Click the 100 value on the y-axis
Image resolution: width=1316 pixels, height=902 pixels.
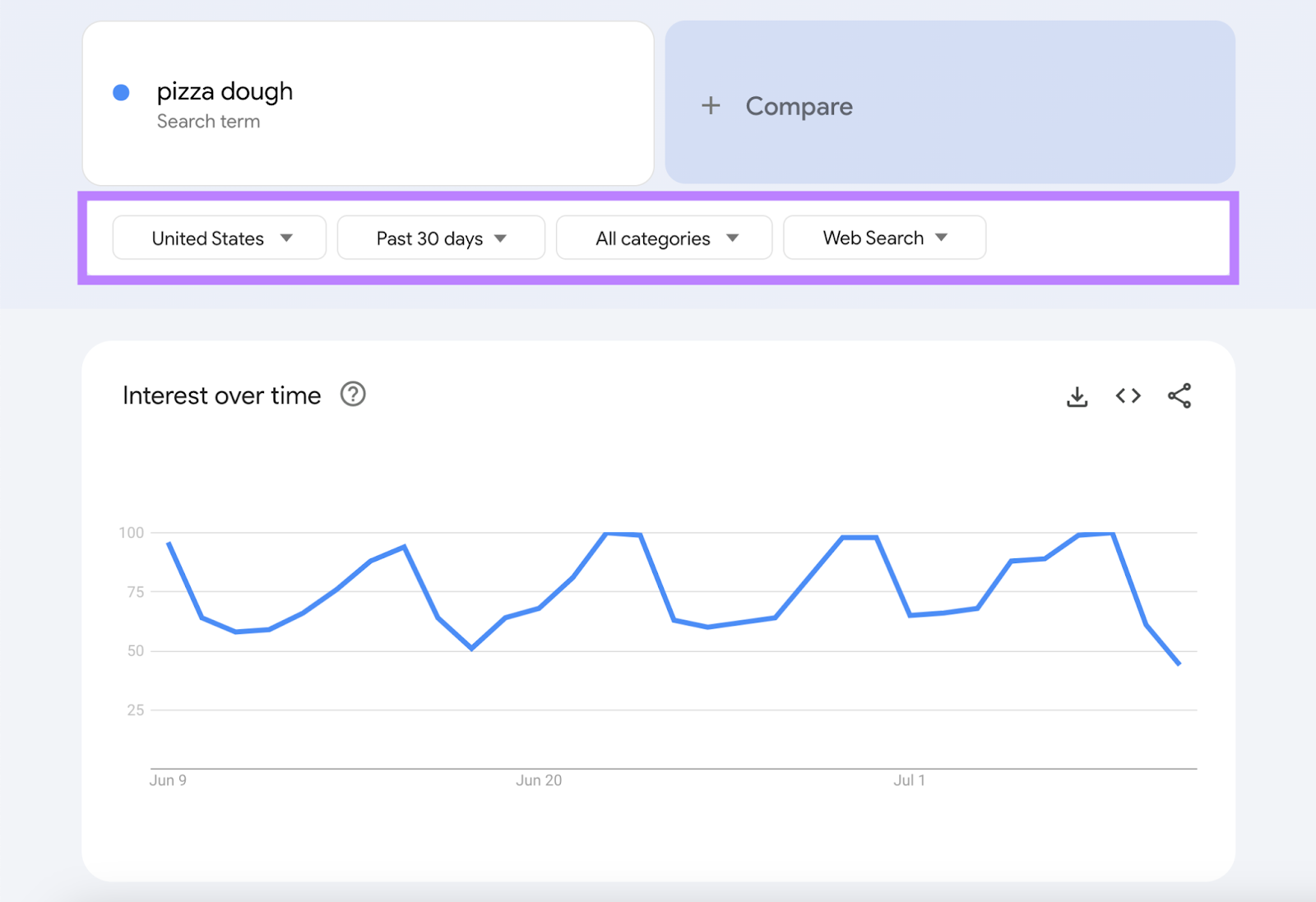coord(132,533)
